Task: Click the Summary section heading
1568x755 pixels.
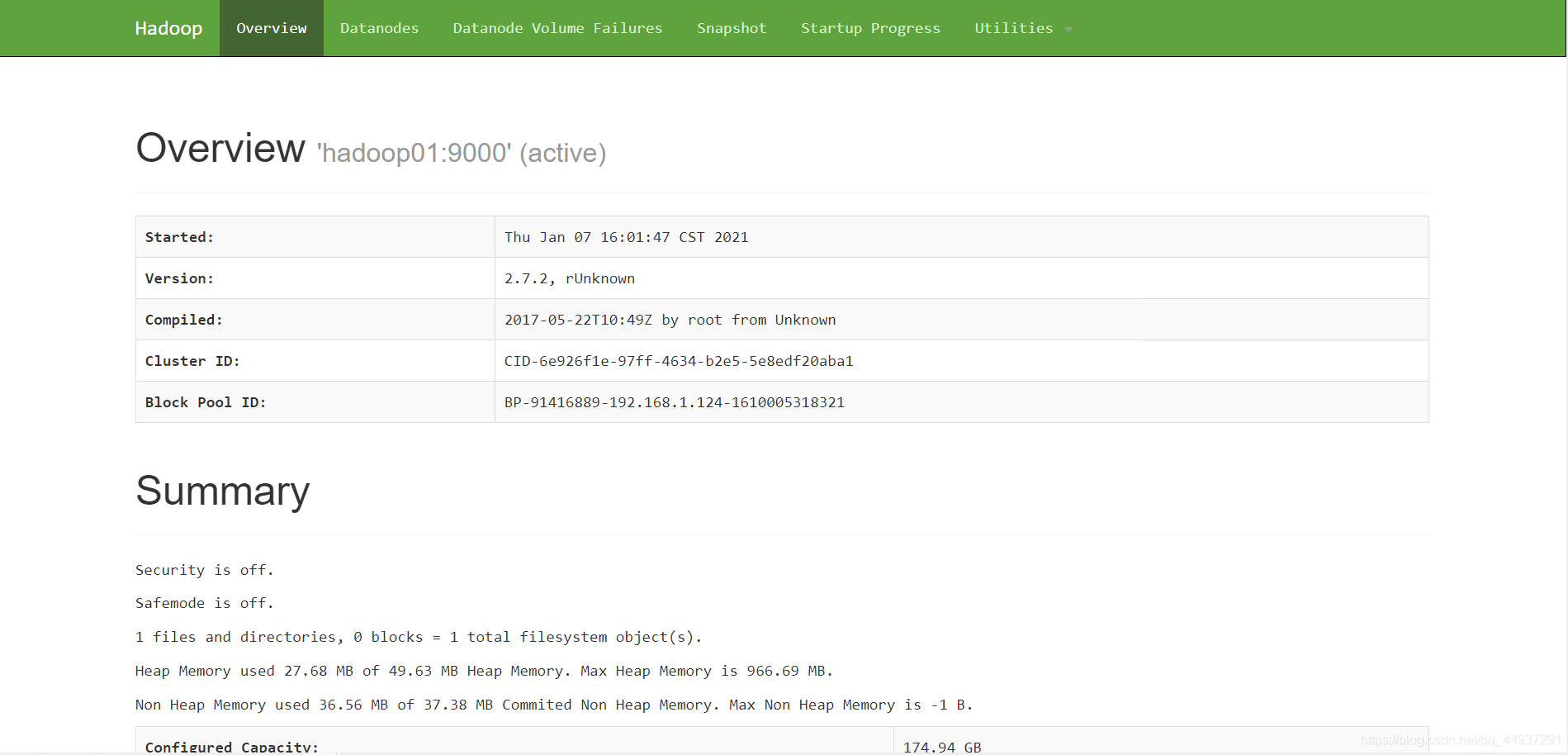Action: [223, 491]
